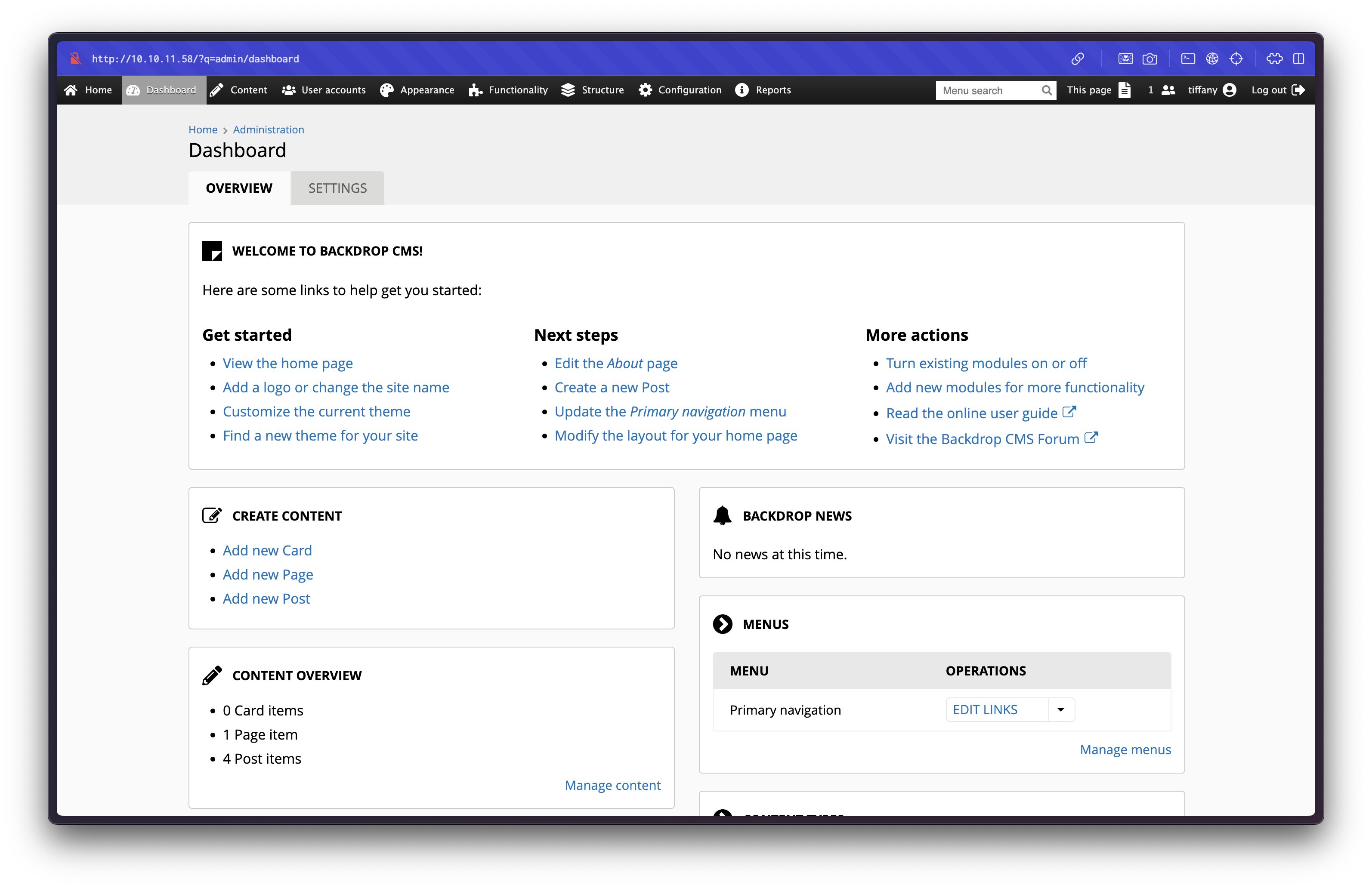Screen dimensions: 1372x888
Task: Click the '1 Page item' text
Action: (x=260, y=734)
